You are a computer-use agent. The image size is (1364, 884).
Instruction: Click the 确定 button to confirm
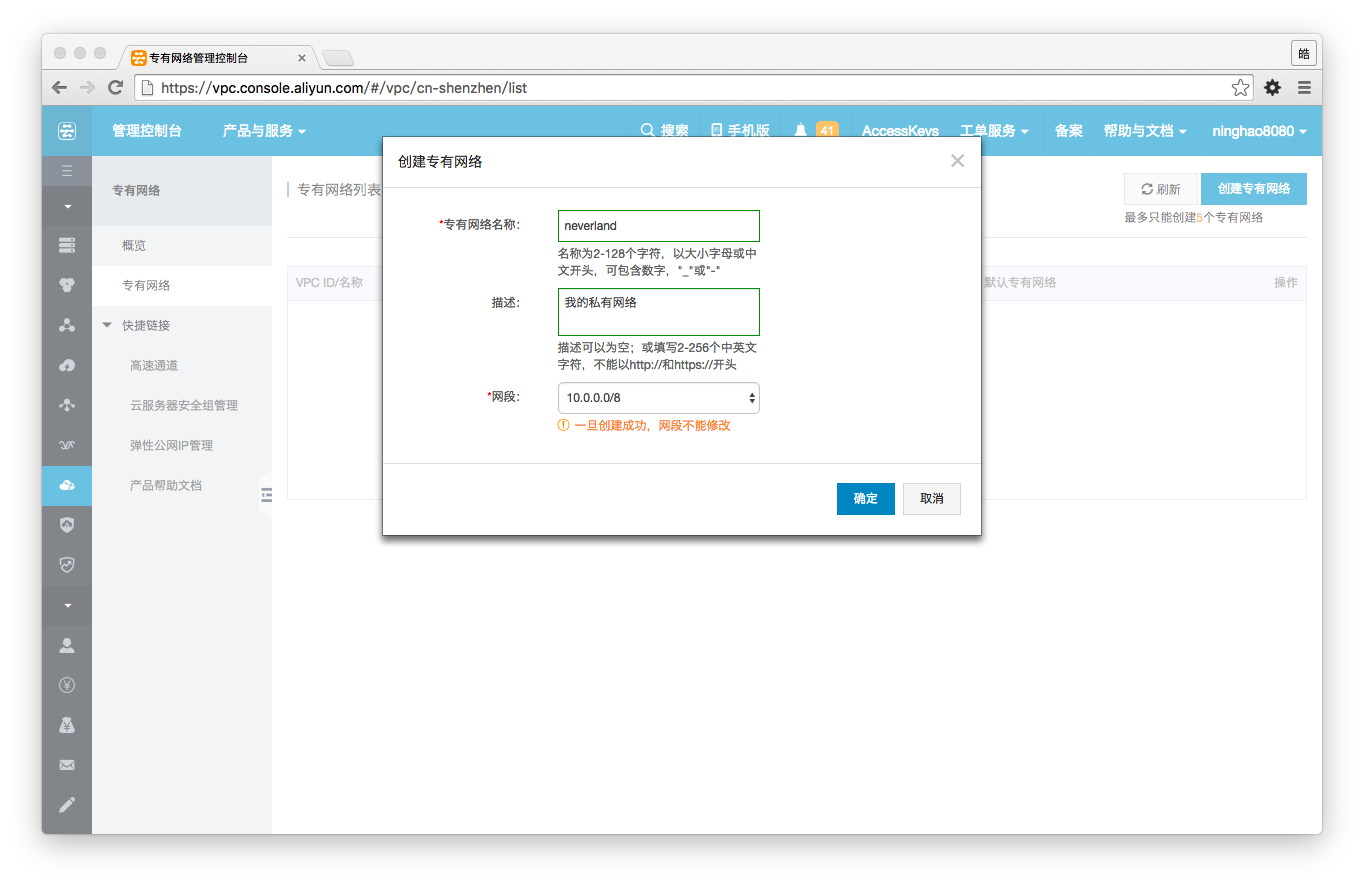pyautogui.click(x=865, y=499)
